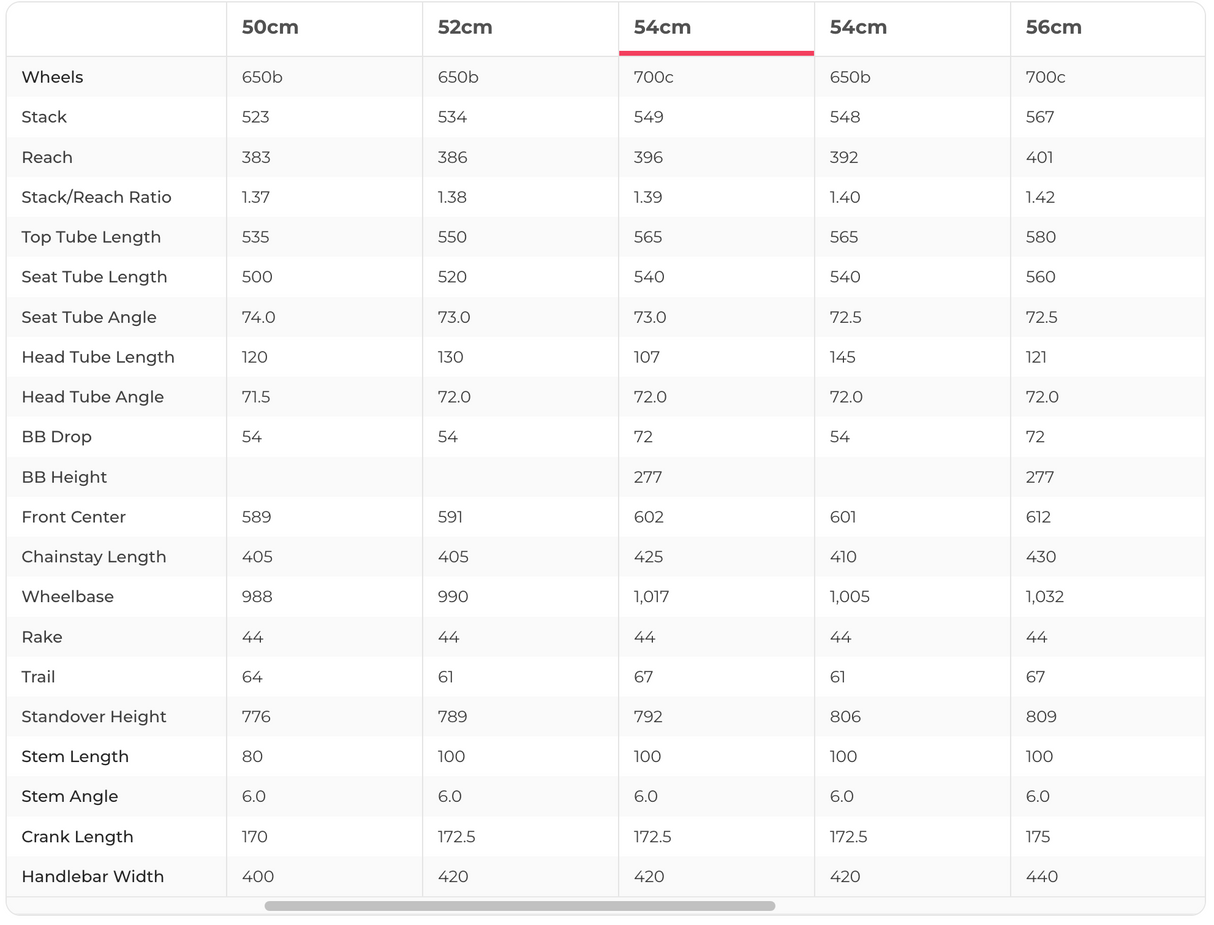
Task: Click the Head Tube Length row label
Action: [98, 357]
